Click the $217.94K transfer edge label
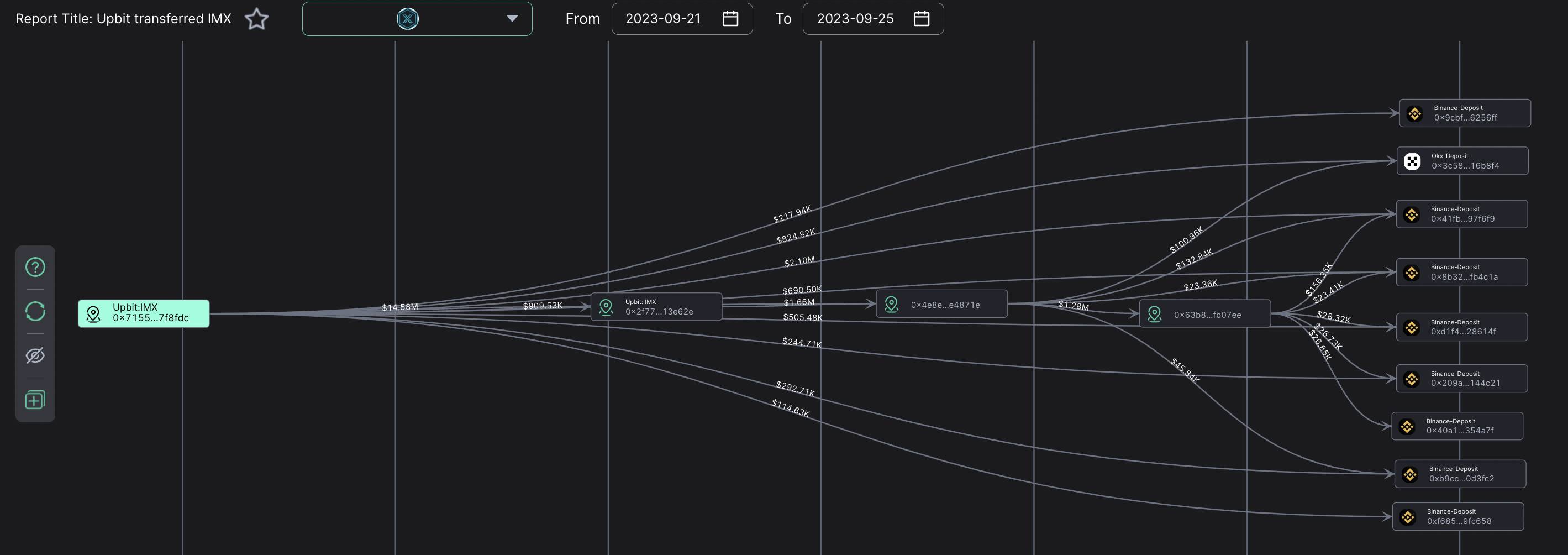 pos(792,214)
